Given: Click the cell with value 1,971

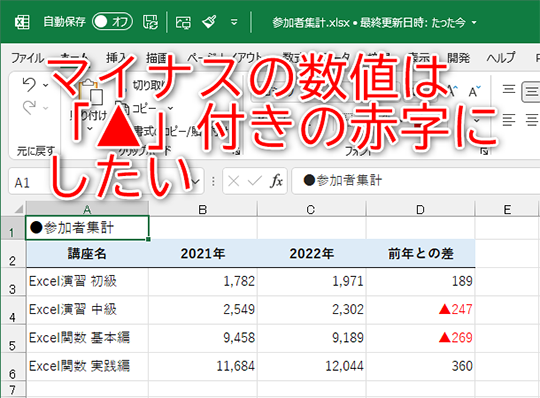Looking at the screenshot, I should click(311, 282).
